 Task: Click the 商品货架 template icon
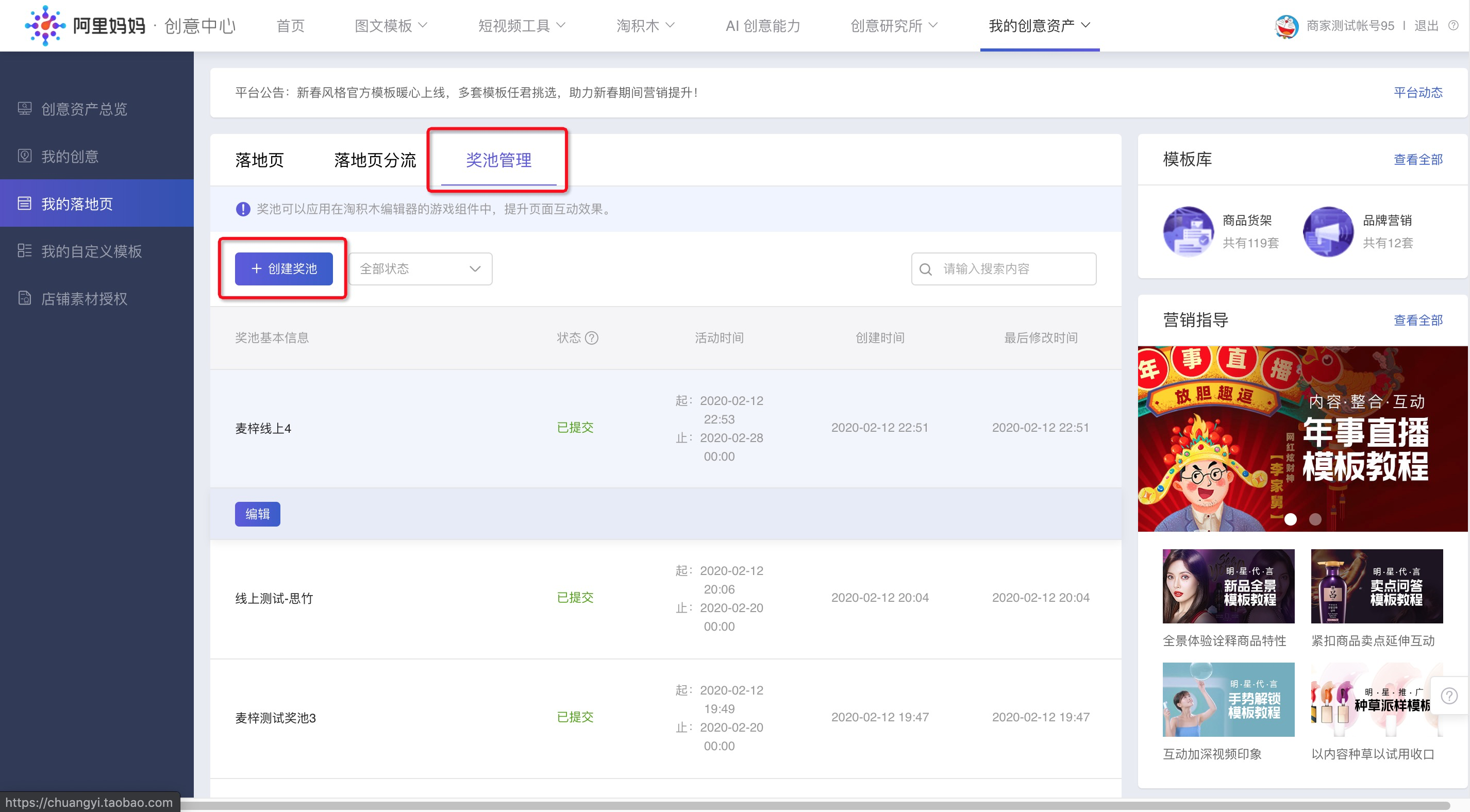coord(1189,231)
